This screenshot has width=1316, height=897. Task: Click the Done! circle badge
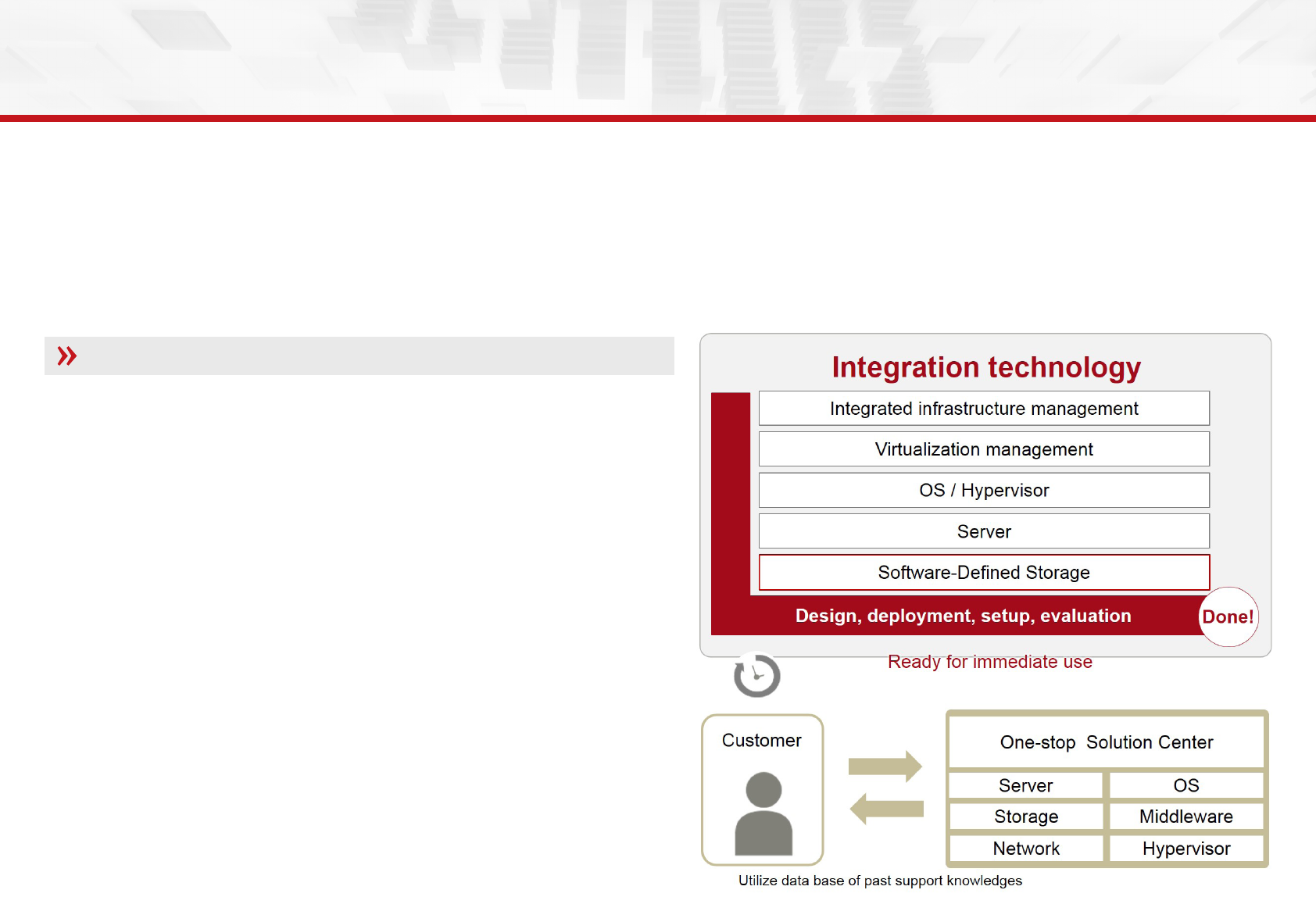pos(1228,616)
